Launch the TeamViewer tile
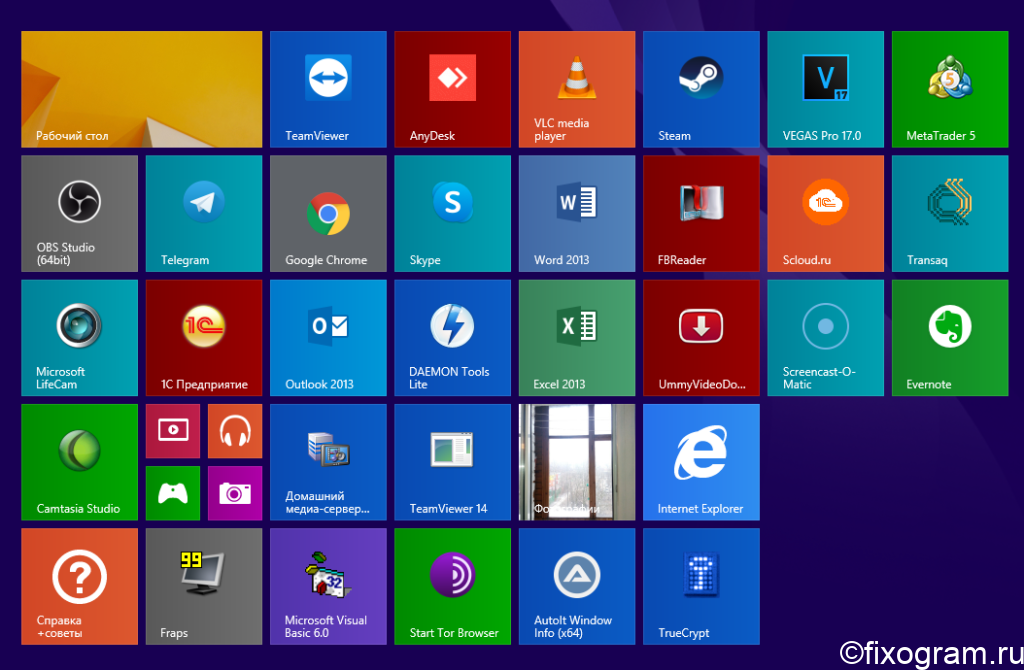This screenshot has height=670, width=1024. (328, 89)
